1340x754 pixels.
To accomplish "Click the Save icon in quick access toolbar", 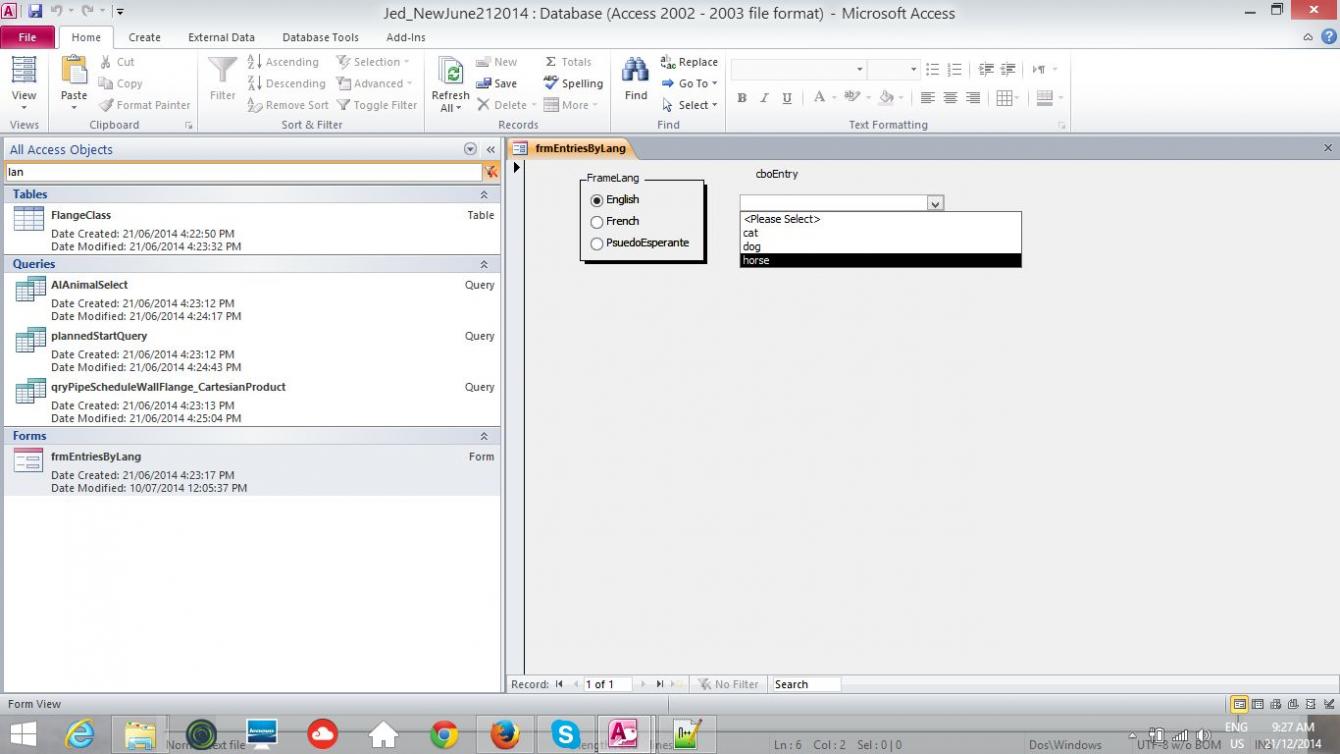I will point(35,12).
